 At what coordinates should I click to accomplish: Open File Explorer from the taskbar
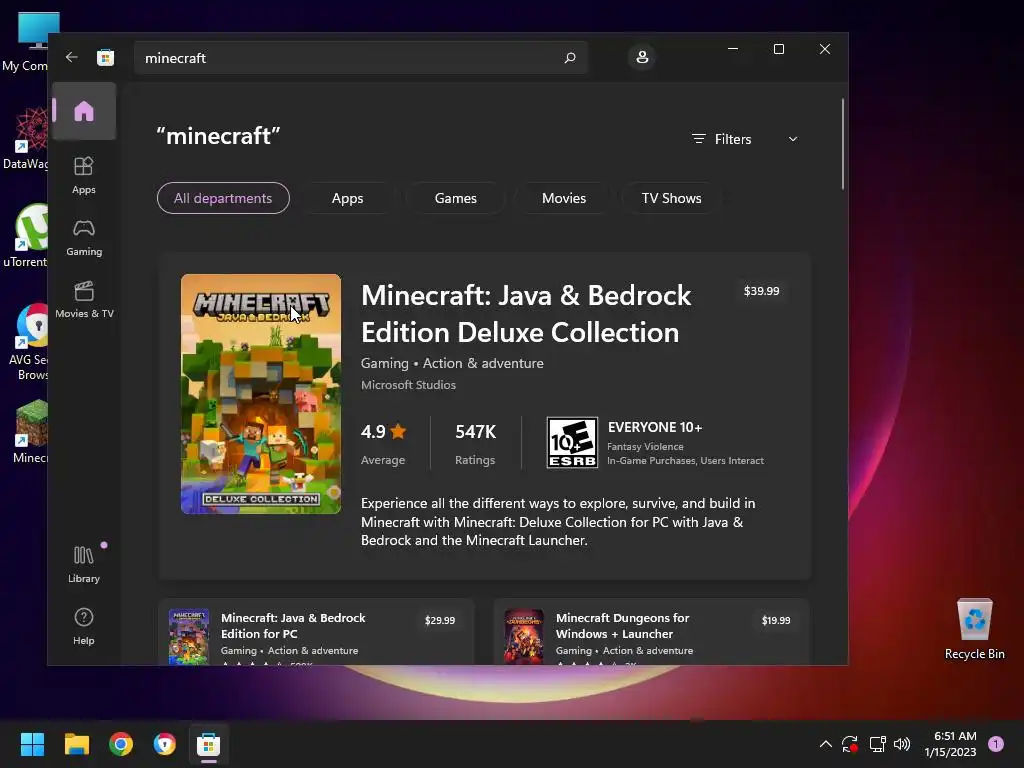coord(77,744)
